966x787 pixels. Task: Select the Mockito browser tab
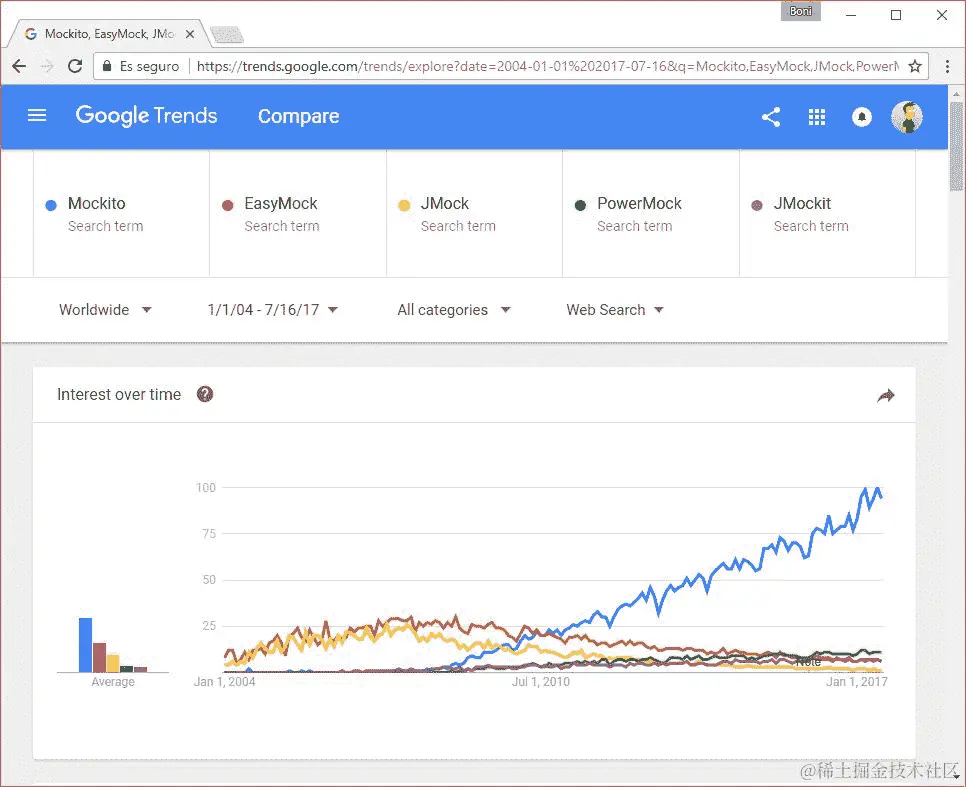(105, 34)
